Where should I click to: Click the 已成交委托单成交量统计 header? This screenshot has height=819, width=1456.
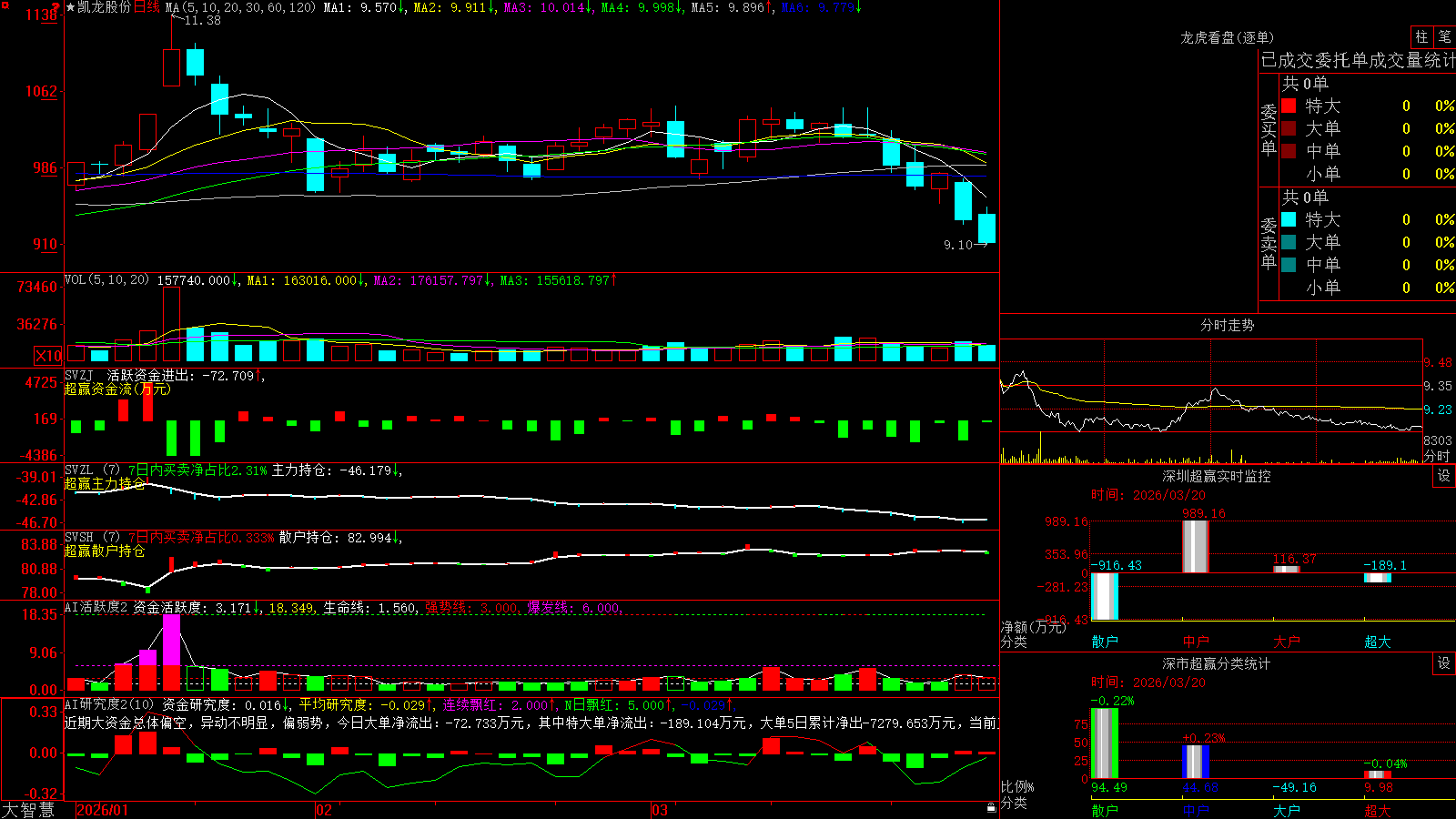click(1358, 60)
